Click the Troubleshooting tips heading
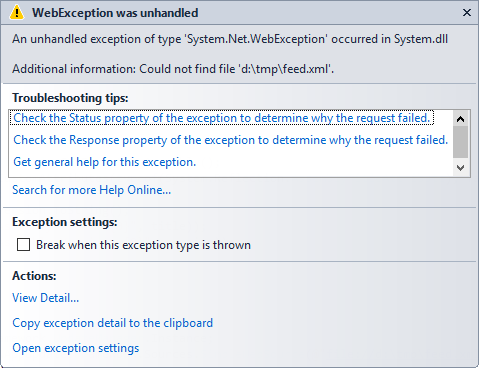Image resolution: width=479 pixels, height=368 pixels. click(x=70, y=98)
